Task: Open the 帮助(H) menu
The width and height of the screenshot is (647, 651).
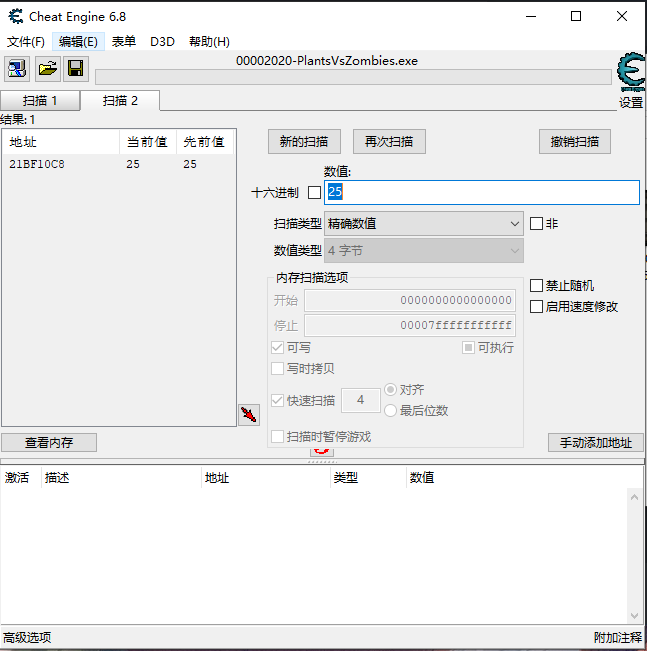Action: (x=209, y=42)
